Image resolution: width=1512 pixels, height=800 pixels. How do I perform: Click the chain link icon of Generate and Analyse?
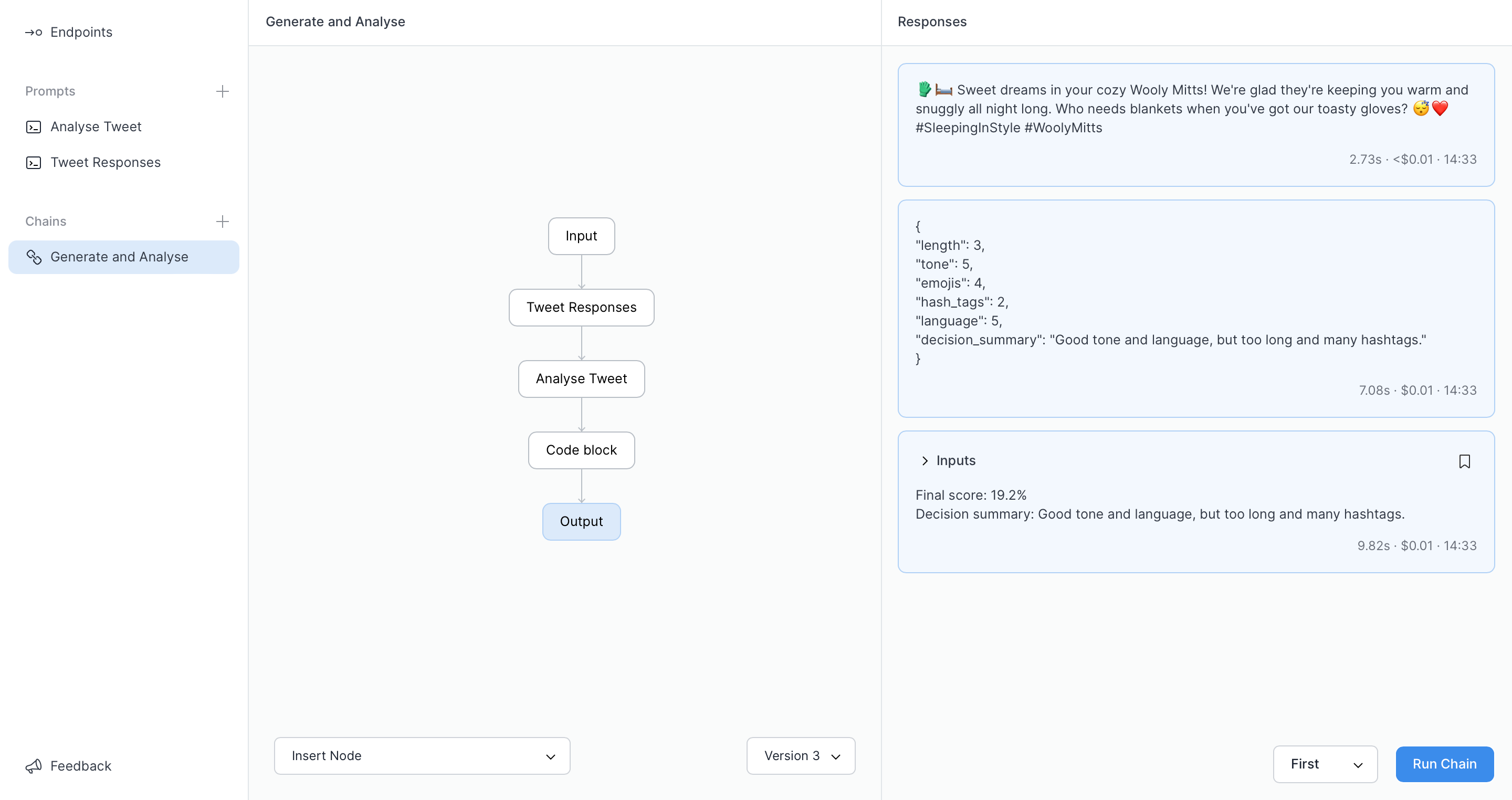click(x=34, y=257)
